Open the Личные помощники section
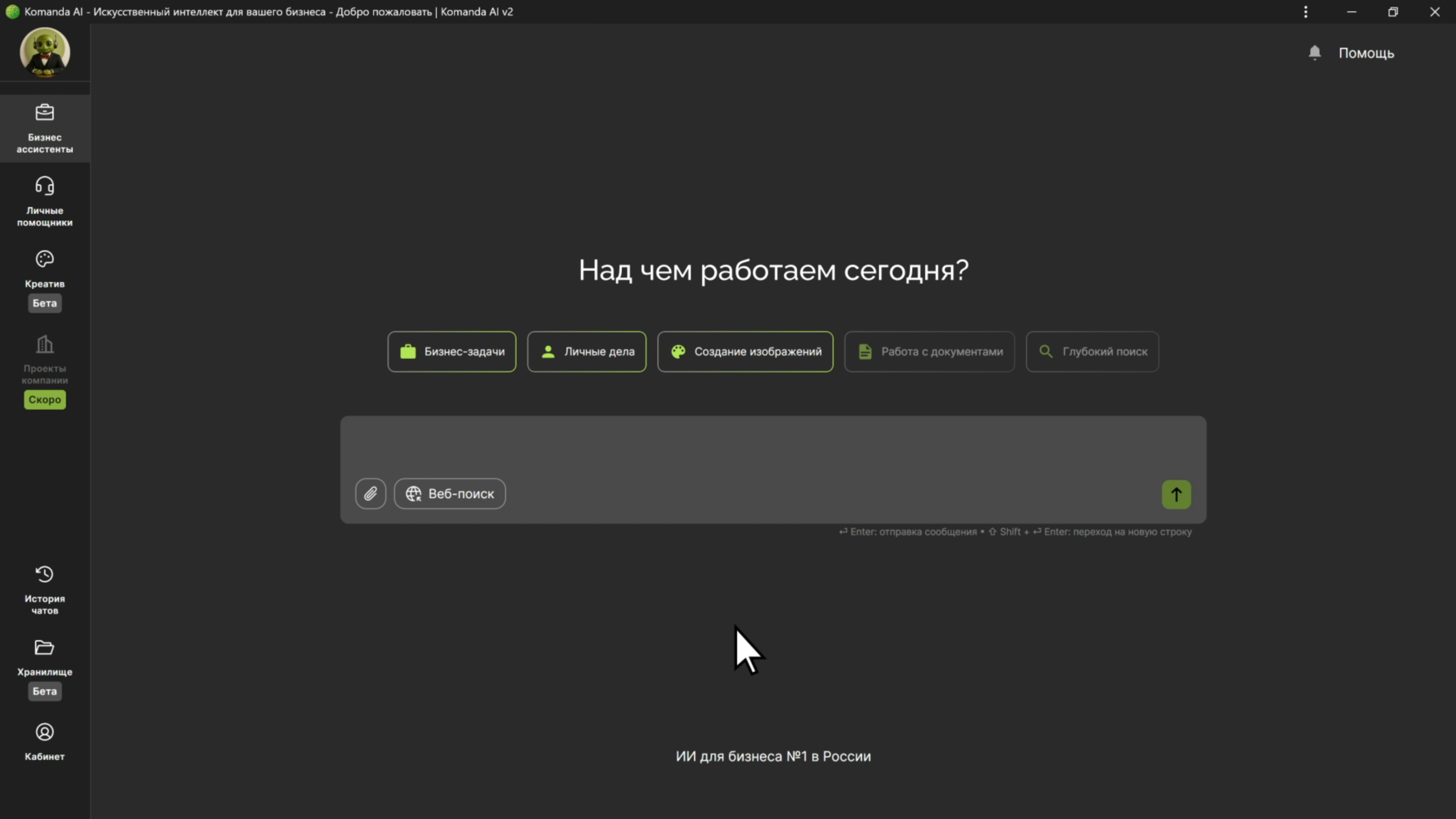1456x819 pixels. pyautogui.click(x=44, y=200)
